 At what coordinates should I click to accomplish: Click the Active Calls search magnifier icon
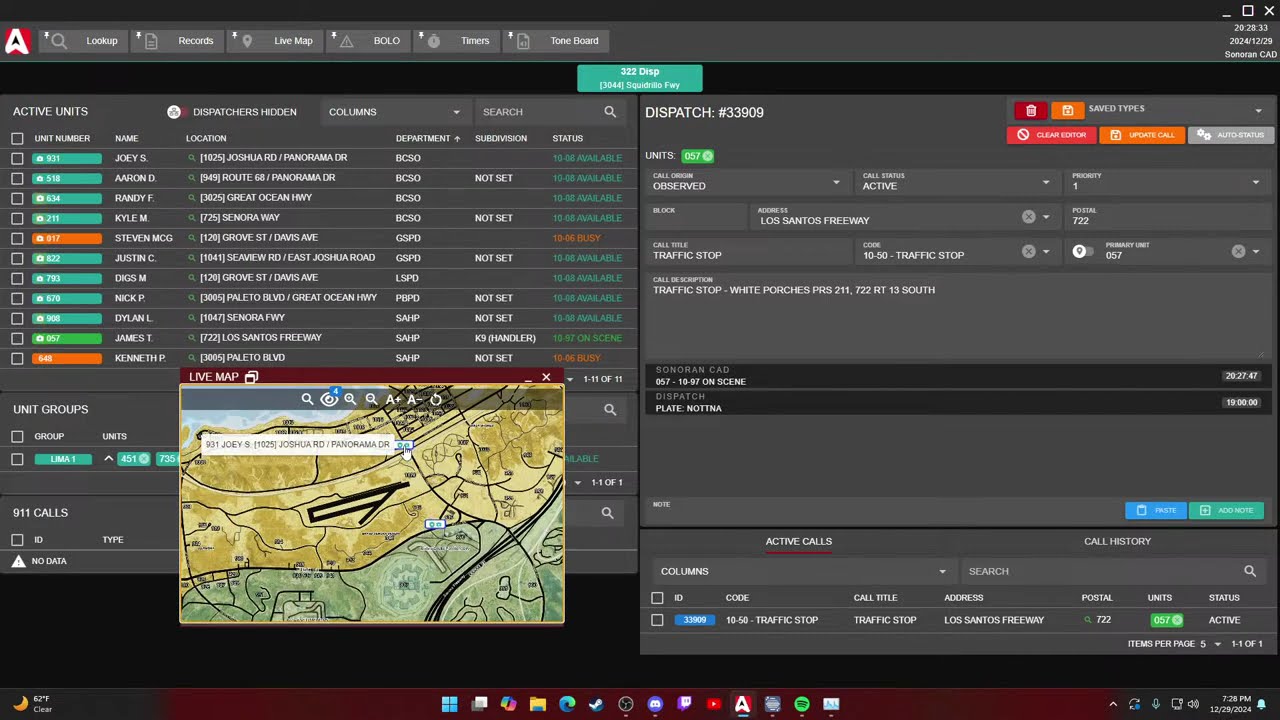(x=1250, y=571)
